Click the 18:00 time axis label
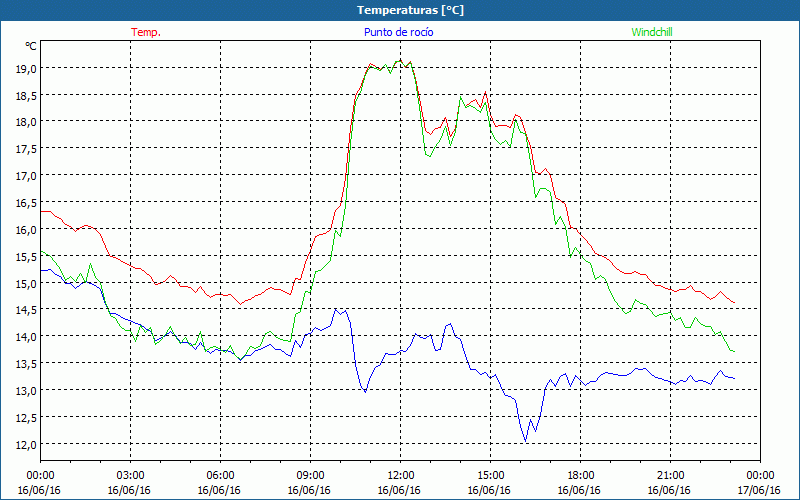800x500 pixels. (x=580, y=476)
